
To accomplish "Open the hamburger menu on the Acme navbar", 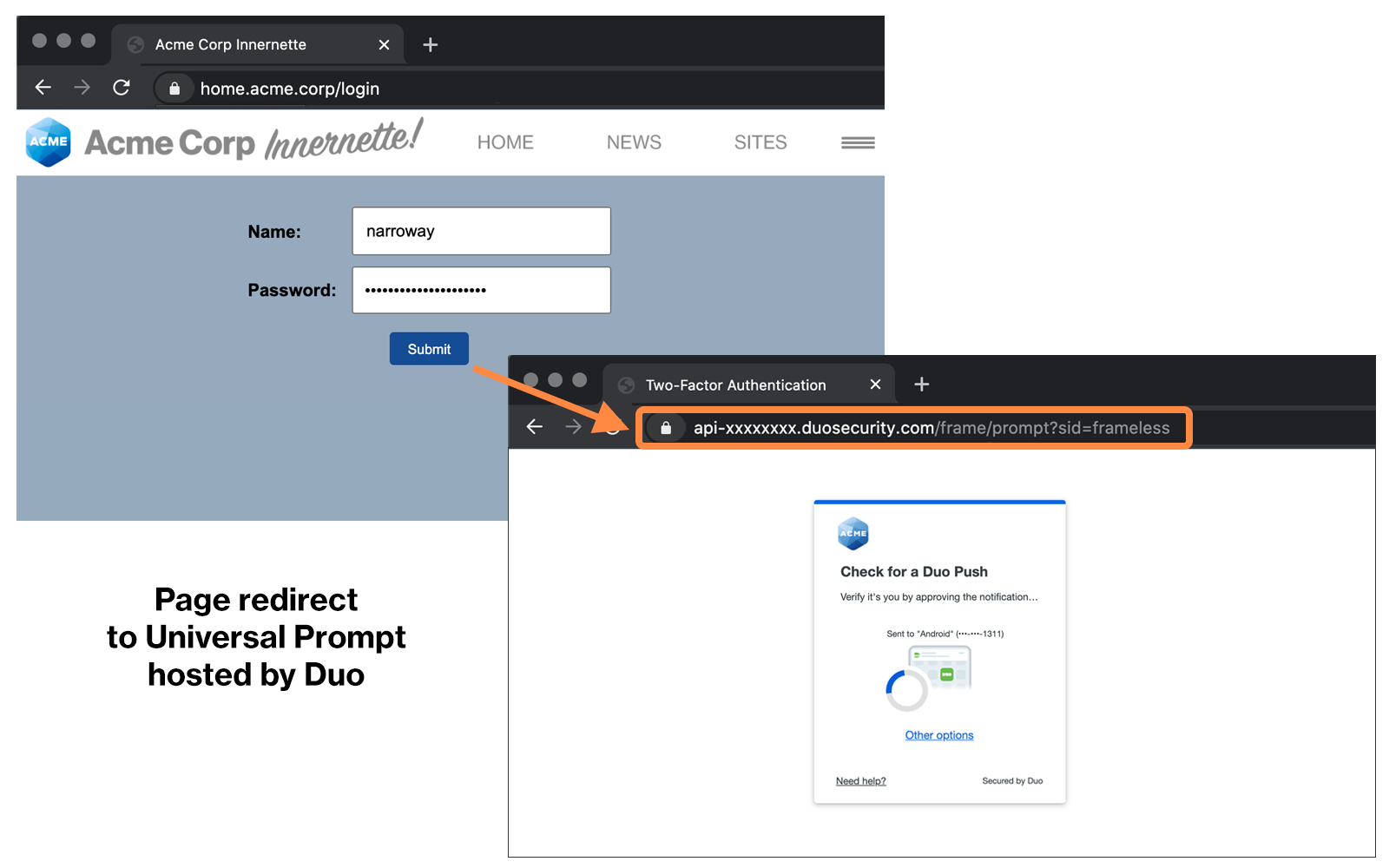I will pos(858,141).
